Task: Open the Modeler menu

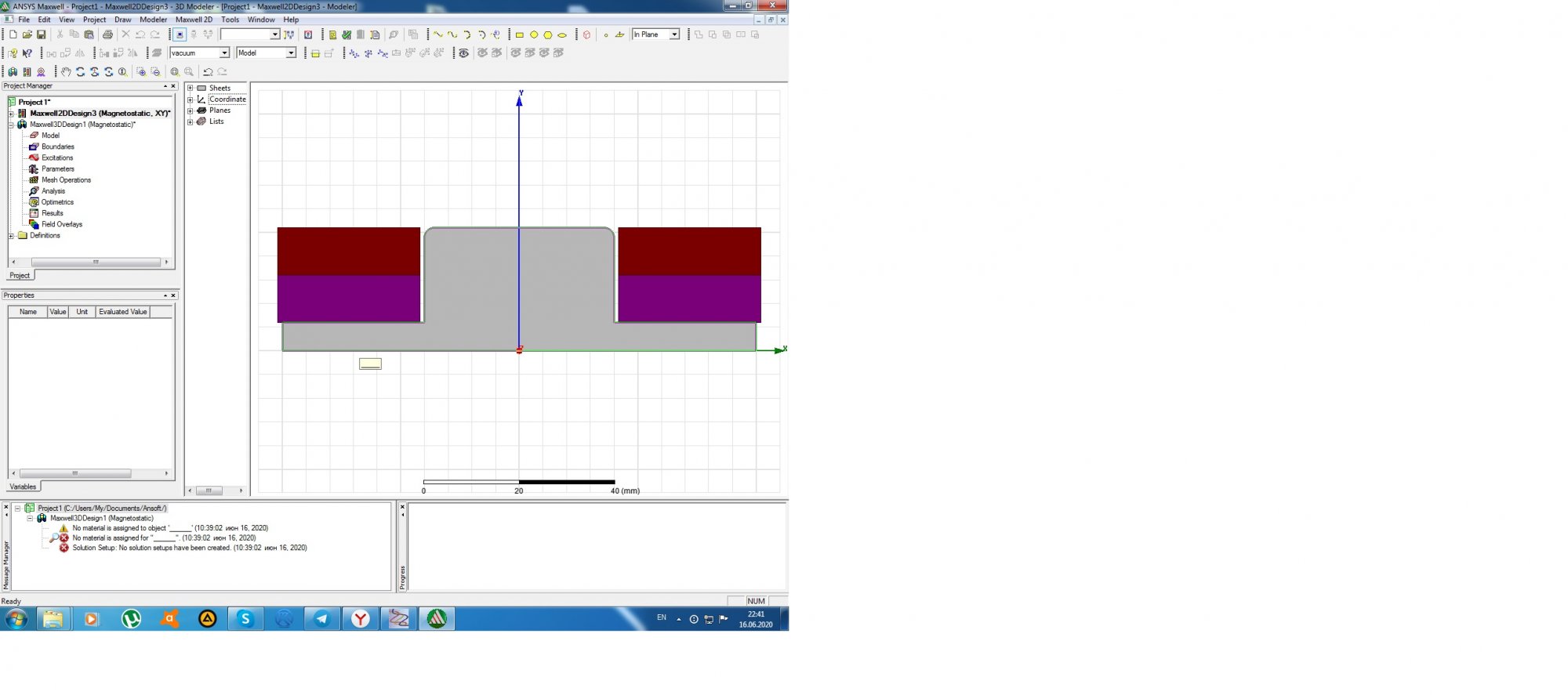Action: pyautogui.click(x=153, y=20)
